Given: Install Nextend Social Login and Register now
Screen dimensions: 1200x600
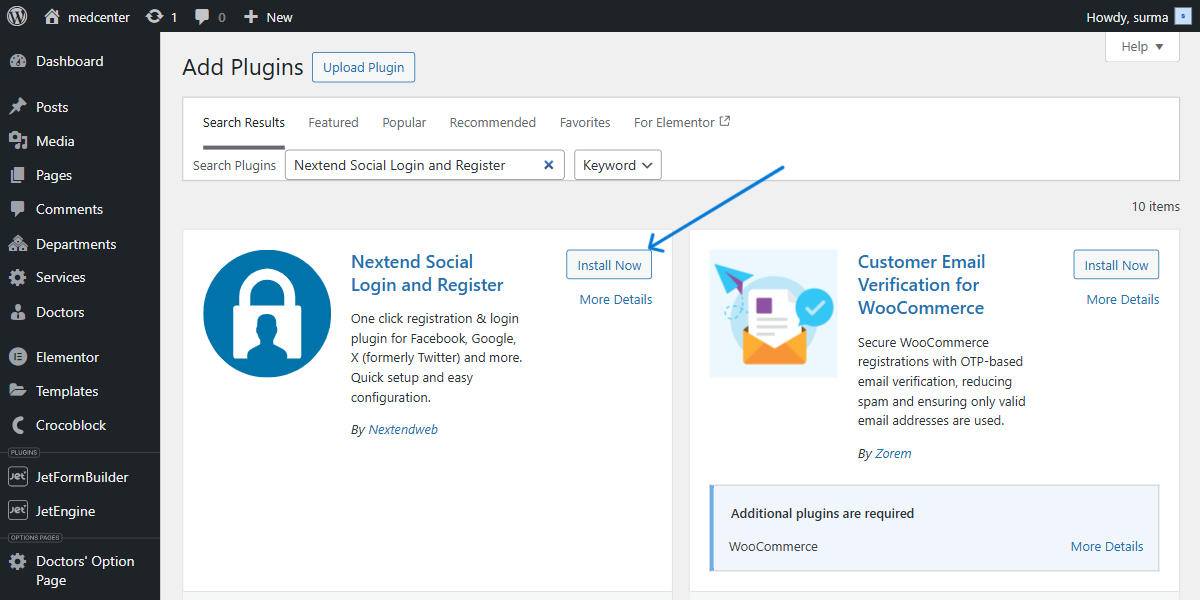Looking at the screenshot, I should (609, 265).
